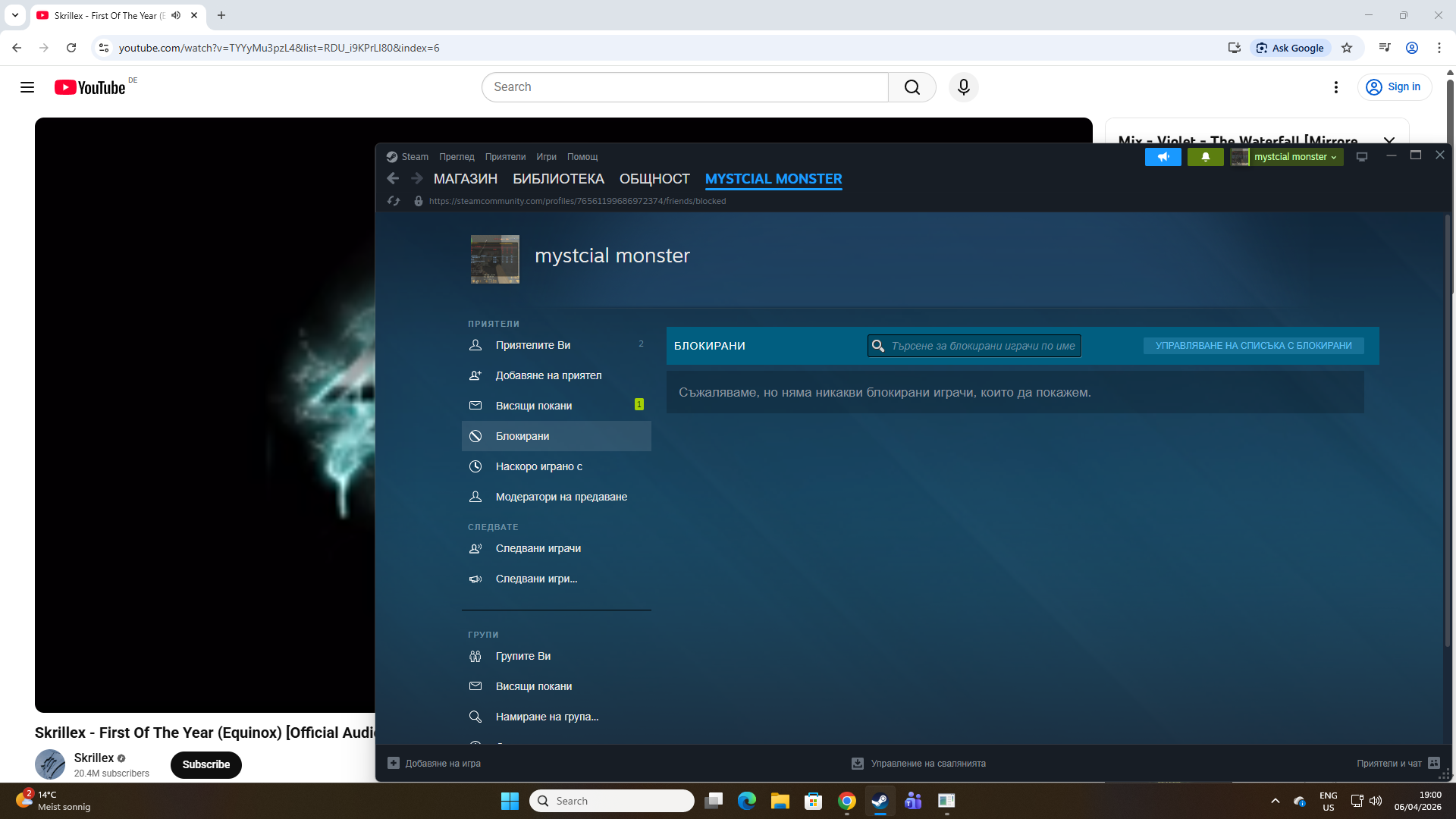Click the Ask Google button

[1290, 48]
